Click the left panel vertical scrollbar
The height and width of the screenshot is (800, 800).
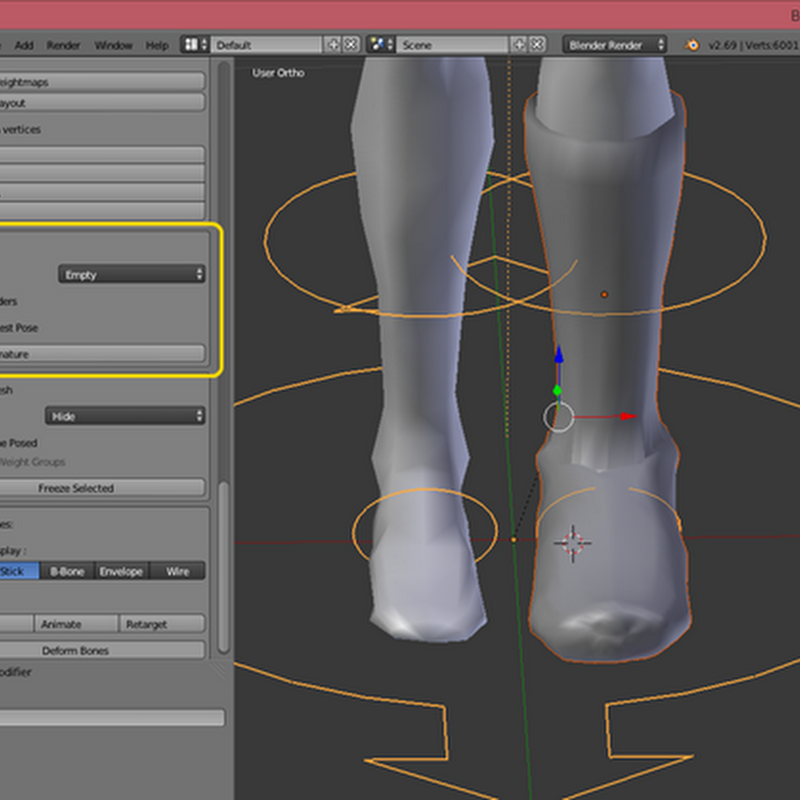(223, 566)
